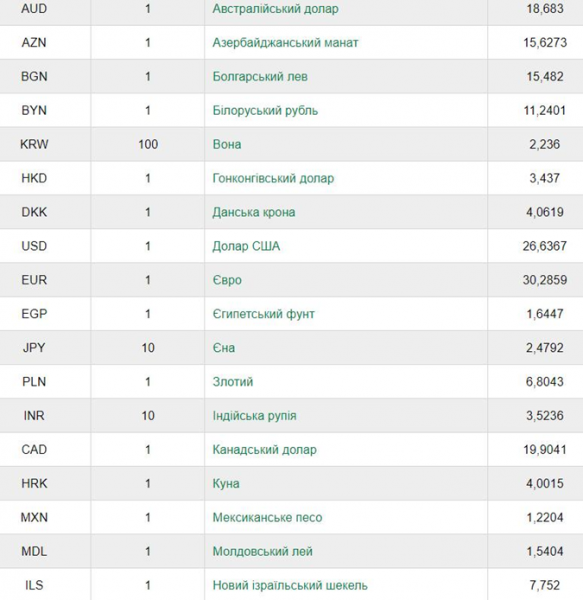Open the Куна currency link
The image size is (583, 600).
pyautogui.click(x=226, y=484)
